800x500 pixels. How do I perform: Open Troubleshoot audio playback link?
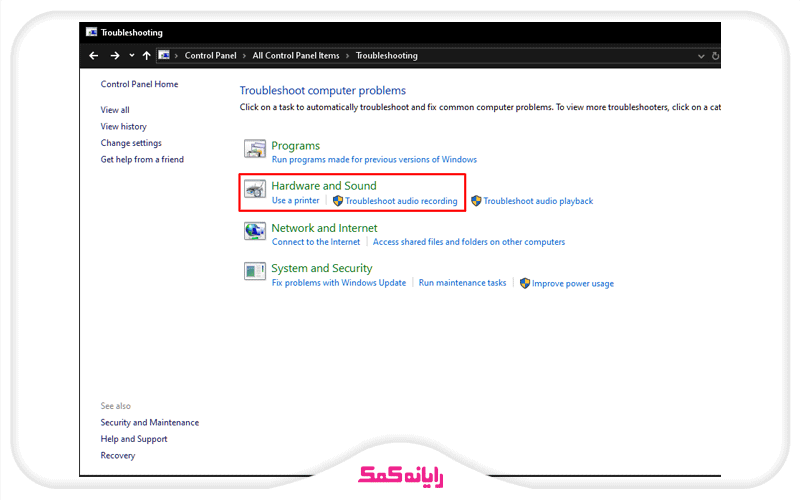[x=538, y=201]
